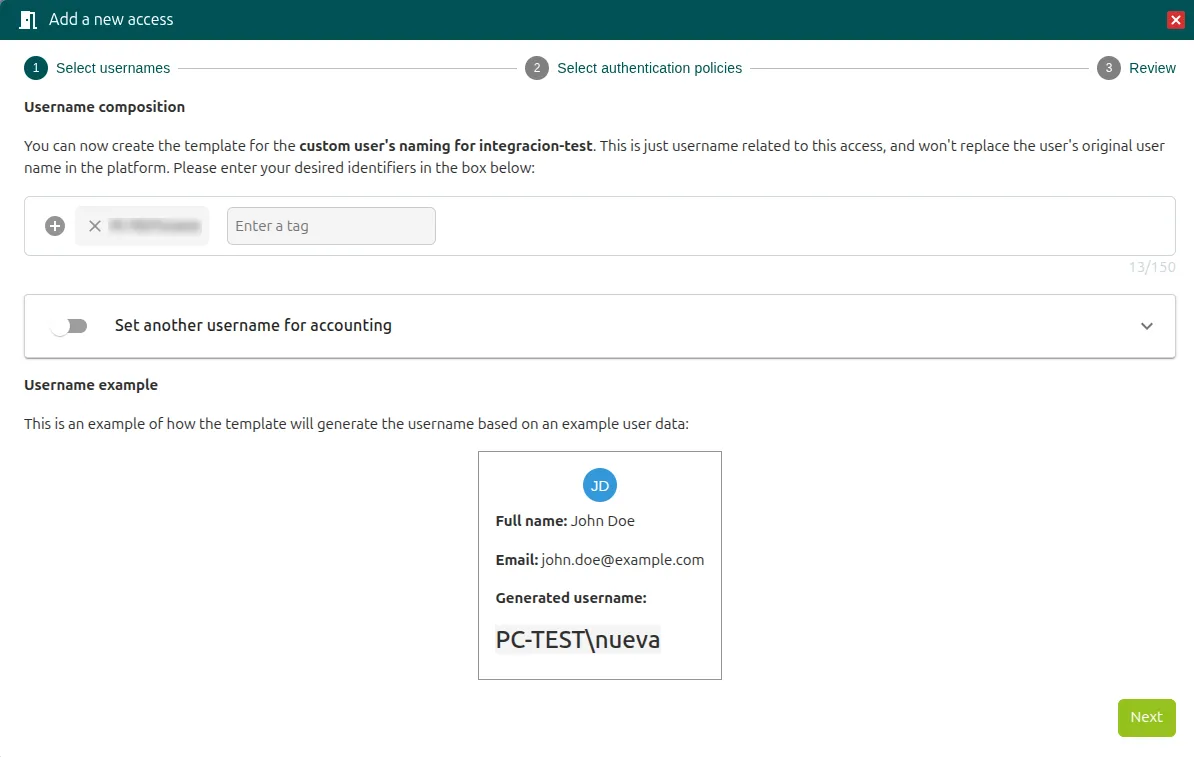The width and height of the screenshot is (1194, 757).
Task: Click the email john.doe@example.com text
Action: click(622, 560)
